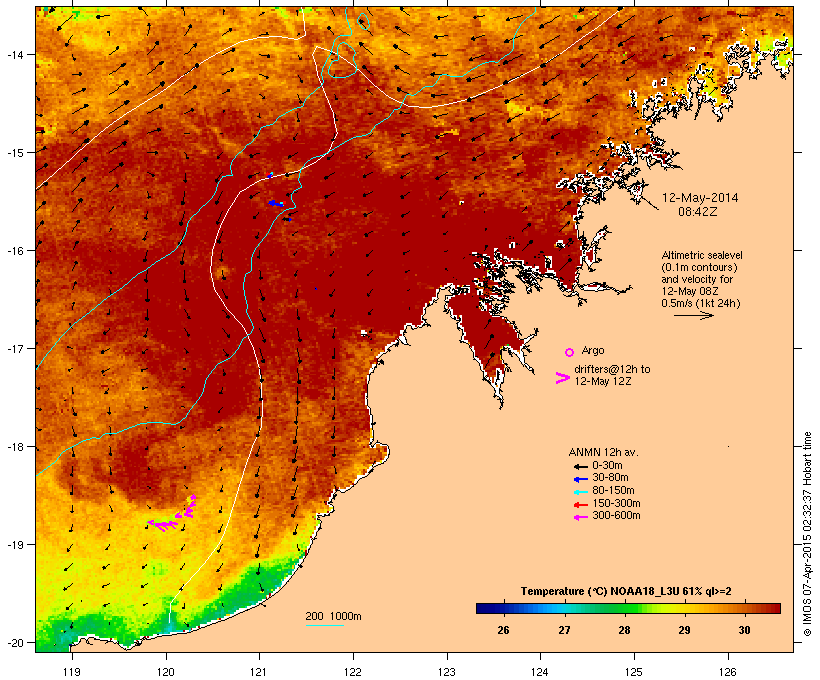Click the '300-600m' depth label
This screenshot has width=820, height=680.
tap(616, 516)
